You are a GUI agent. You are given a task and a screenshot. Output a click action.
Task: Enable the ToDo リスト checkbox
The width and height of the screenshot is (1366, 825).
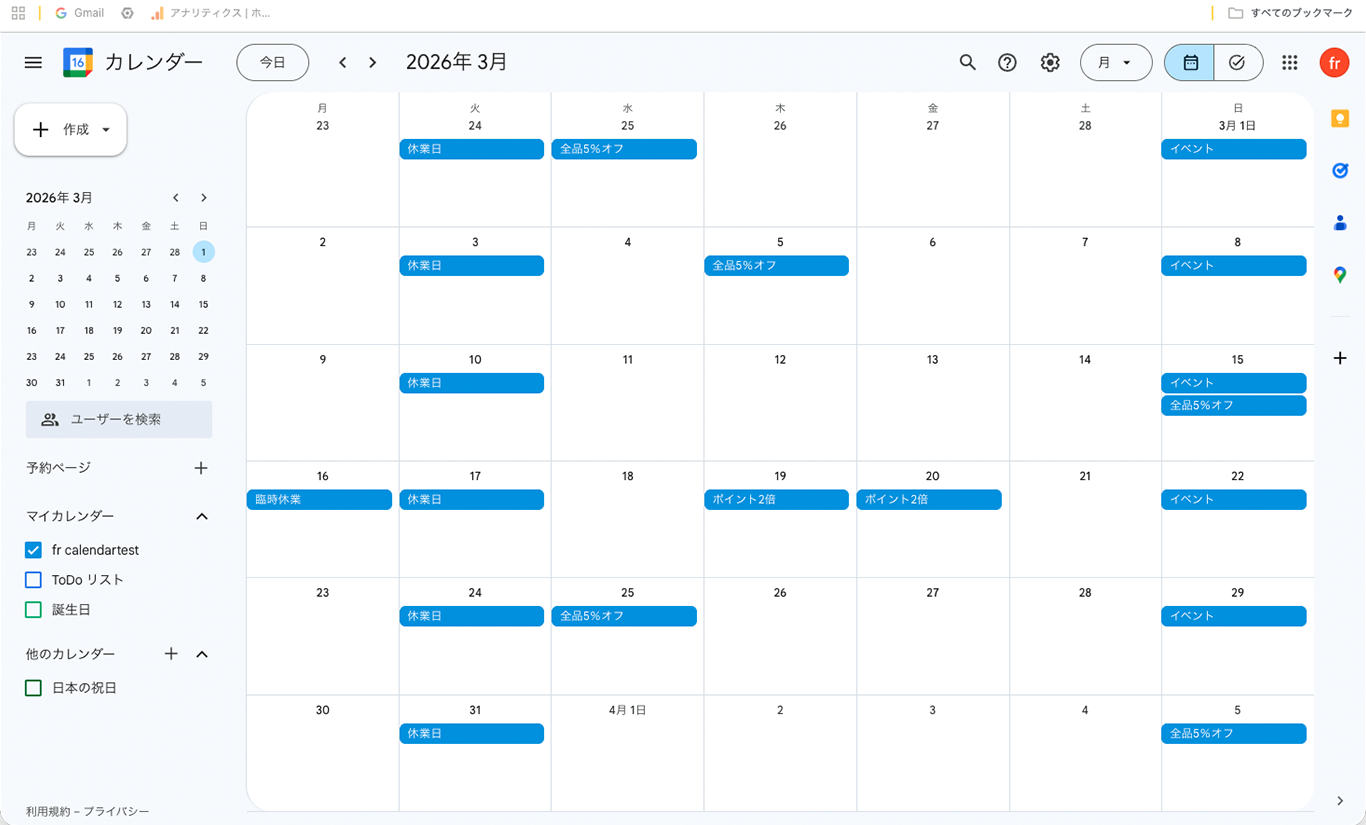(x=33, y=580)
